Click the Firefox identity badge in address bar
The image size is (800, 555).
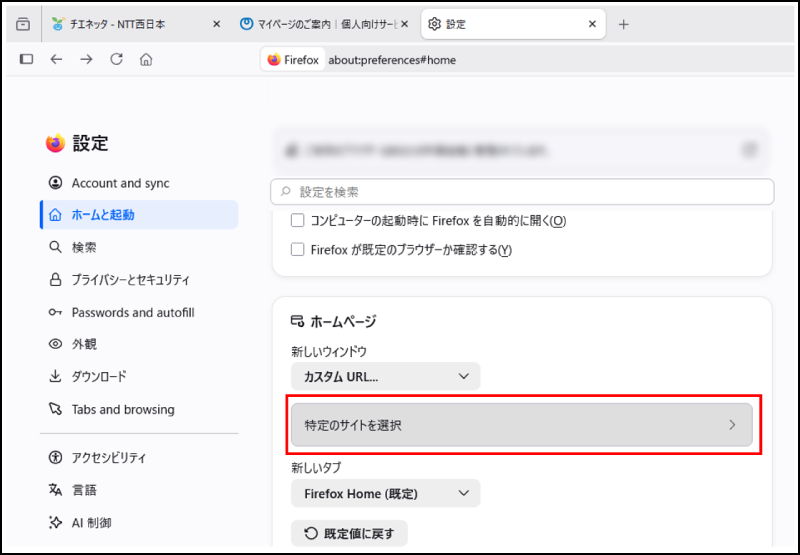click(293, 60)
